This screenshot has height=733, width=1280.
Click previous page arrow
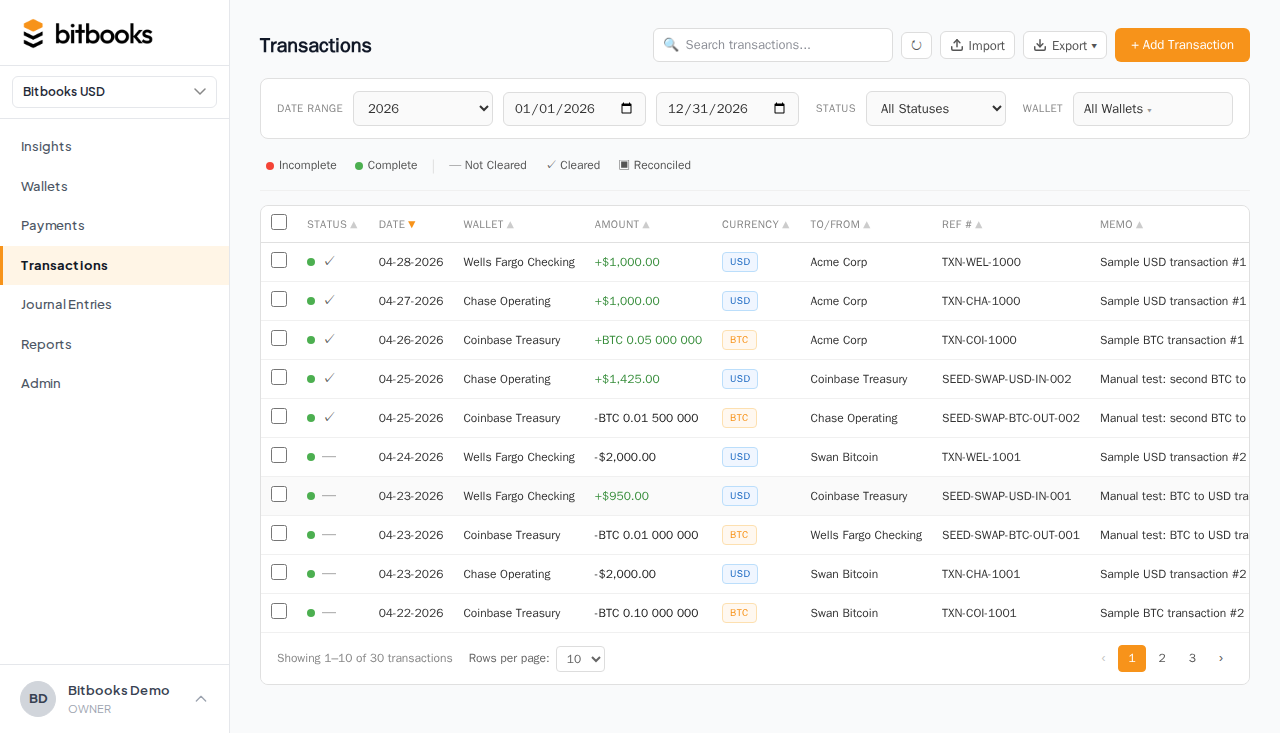point(1104,658)
